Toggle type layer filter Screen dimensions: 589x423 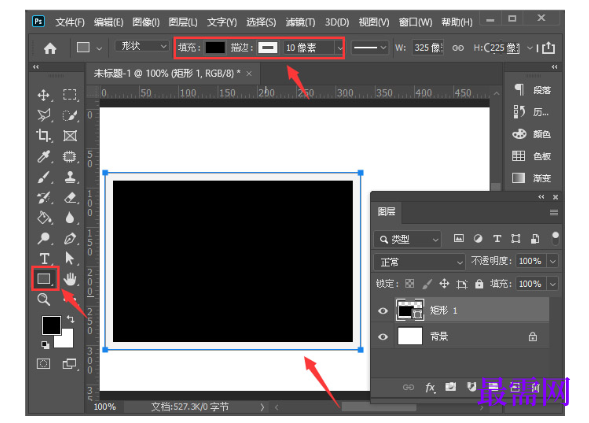click(497, 239)
